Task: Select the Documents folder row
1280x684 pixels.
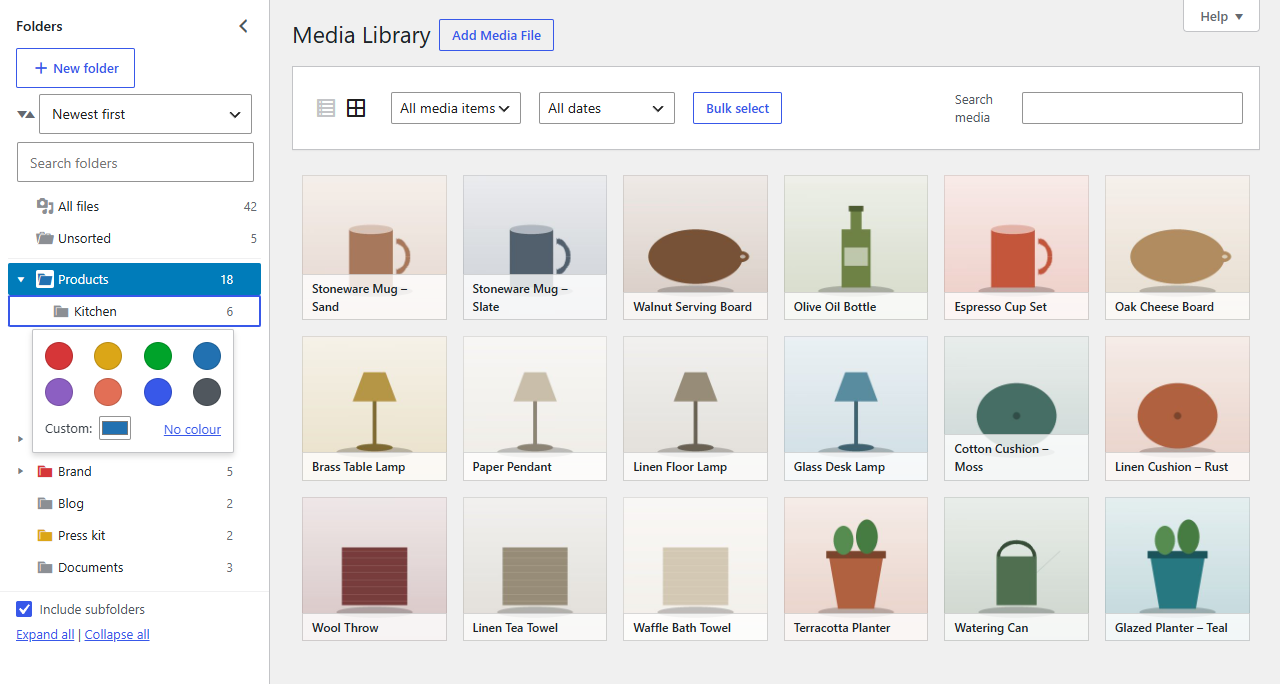Action: [134, 567]
